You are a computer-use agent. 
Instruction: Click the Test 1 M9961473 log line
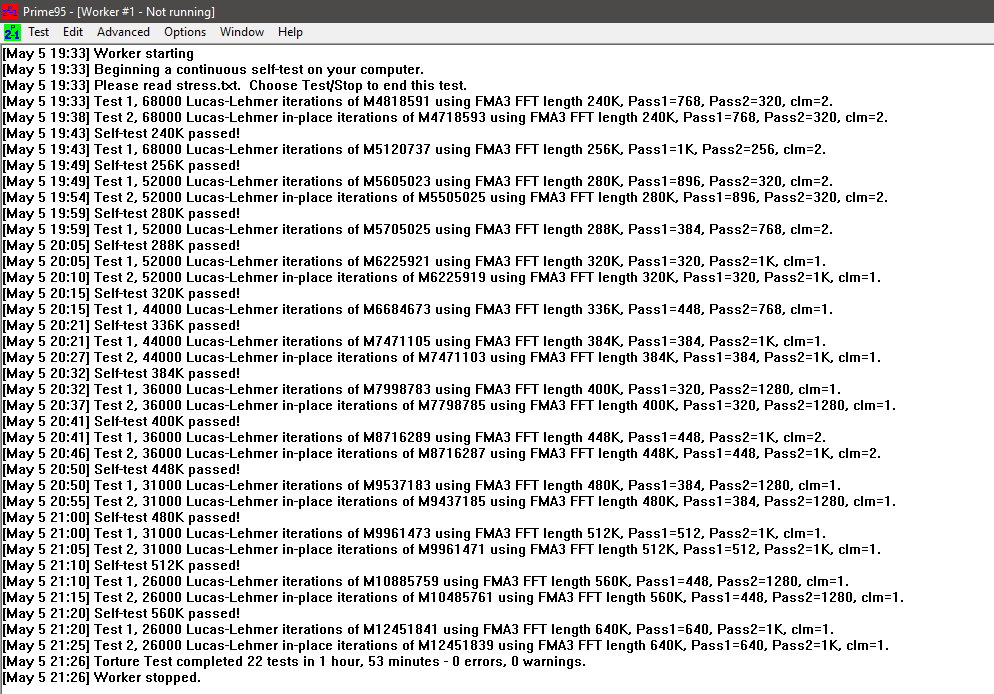point(414,534)
